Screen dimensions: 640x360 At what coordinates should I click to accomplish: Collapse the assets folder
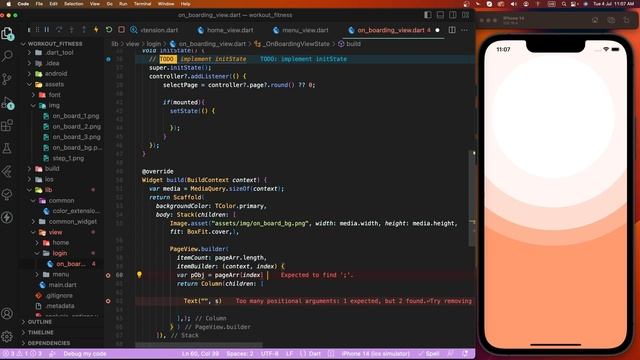54,84
